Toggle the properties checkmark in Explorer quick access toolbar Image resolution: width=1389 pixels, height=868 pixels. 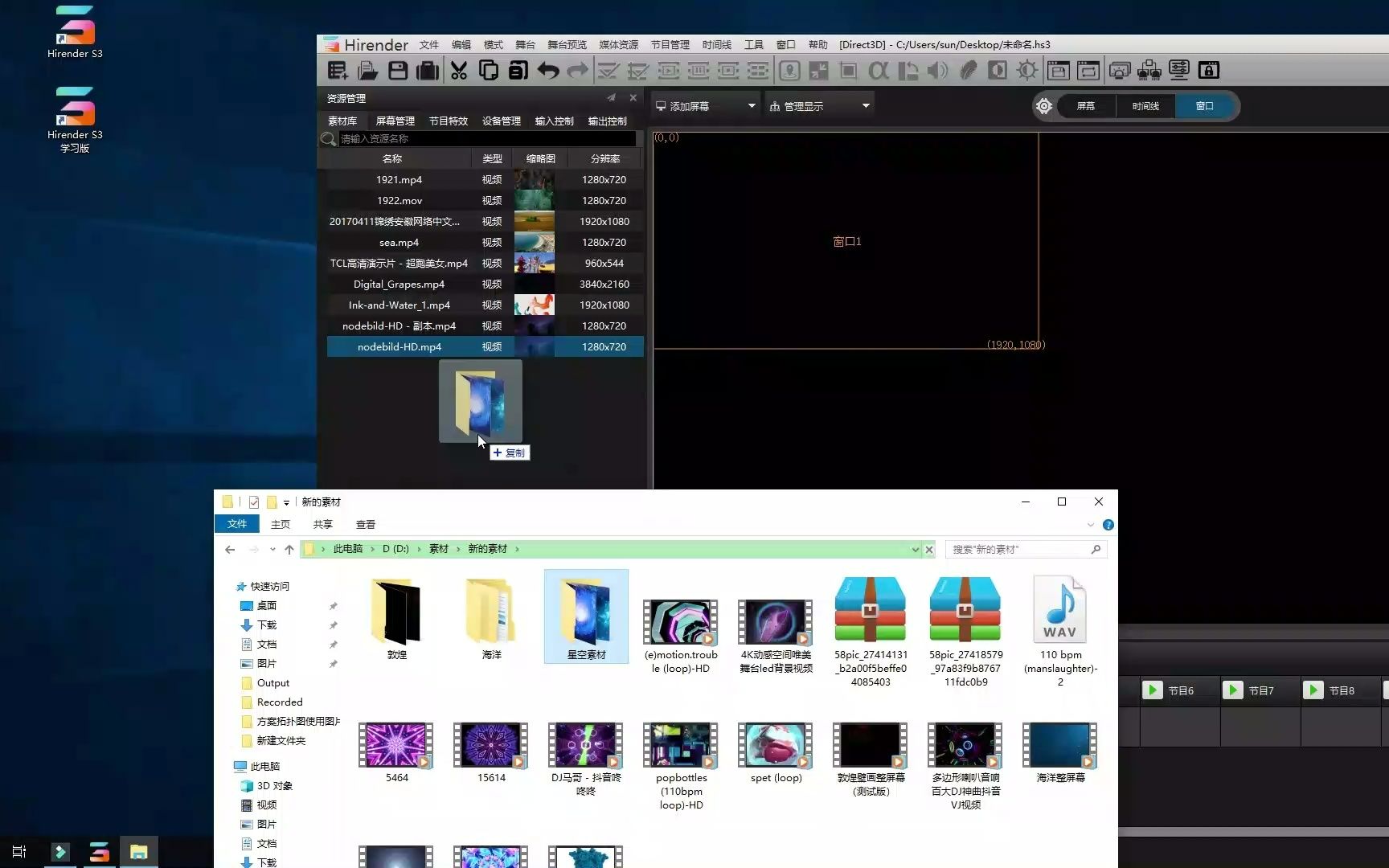click(x=254, y=502)
